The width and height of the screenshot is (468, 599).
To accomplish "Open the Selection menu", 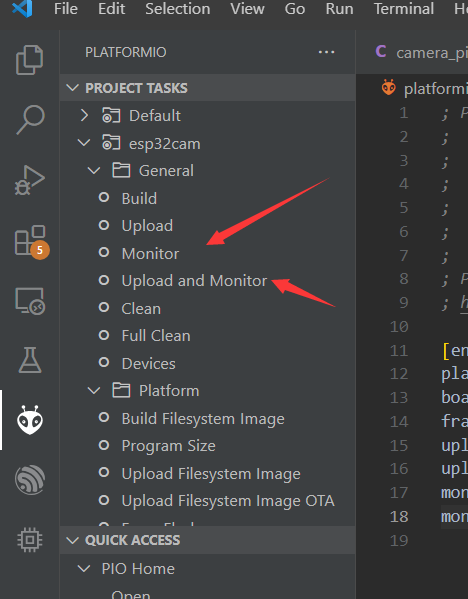I will [x=178, y=9].
